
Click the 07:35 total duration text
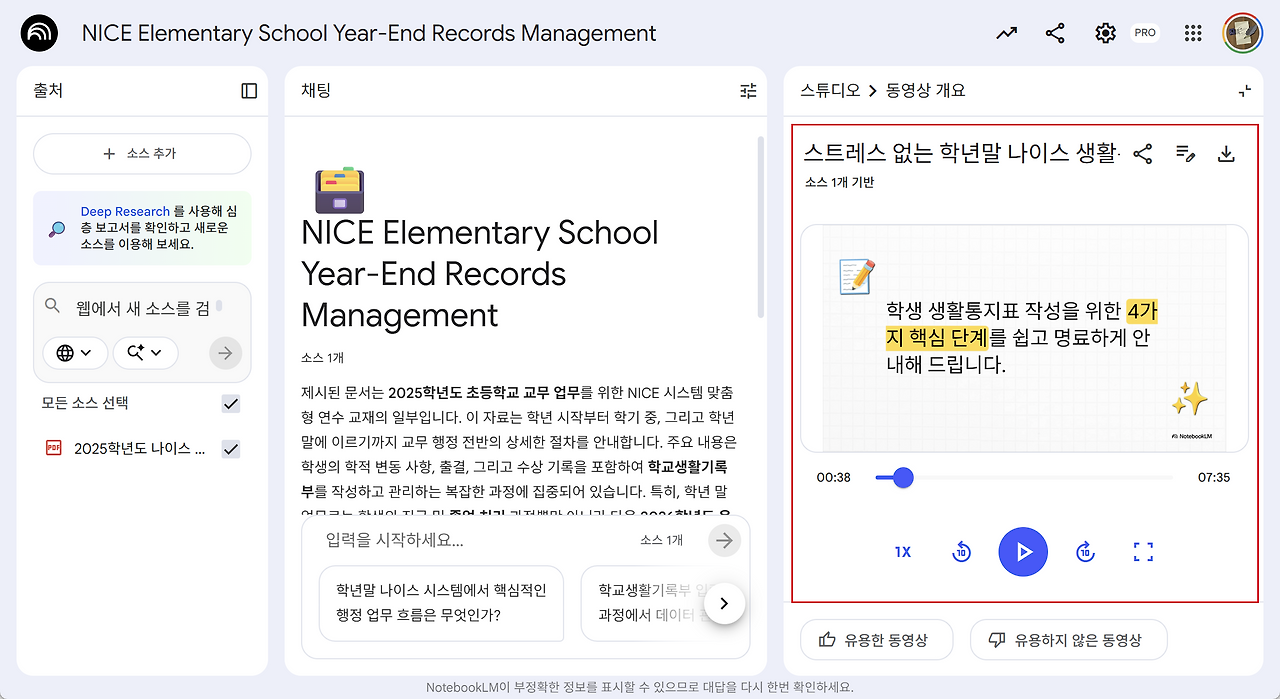click(1214, 478)
